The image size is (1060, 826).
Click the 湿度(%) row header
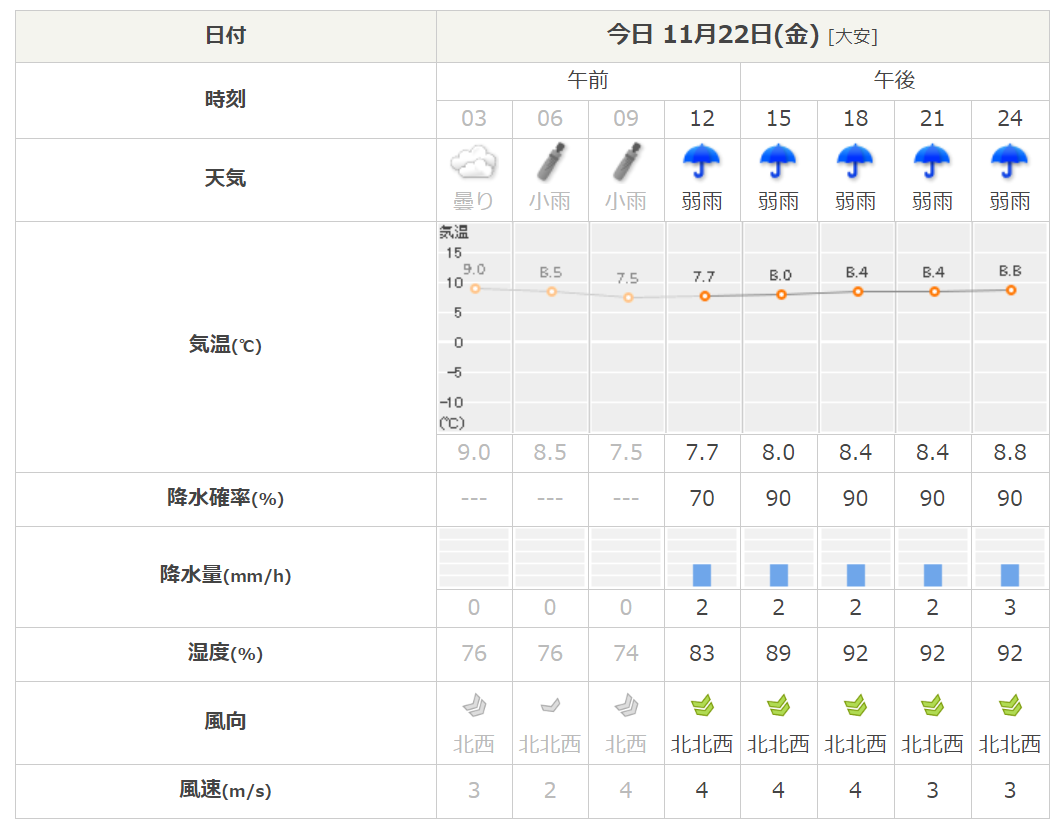pyautogui.click(x=225, y=654)
